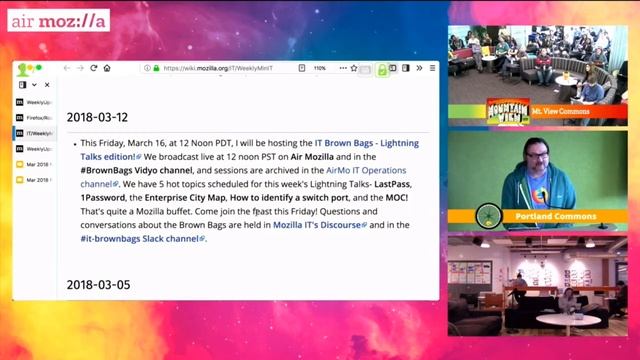Screen dimensions: 640x360
Task: Click the green lock extension icon
Action: [x=382, y=70]
